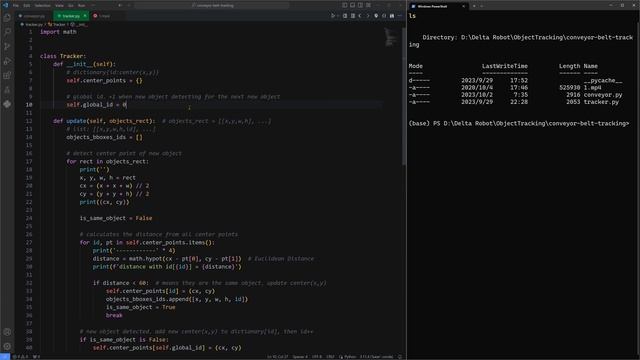640x360 pixels.
Task: Click the Ln/Col position indicator
Action: coord(278,357)
